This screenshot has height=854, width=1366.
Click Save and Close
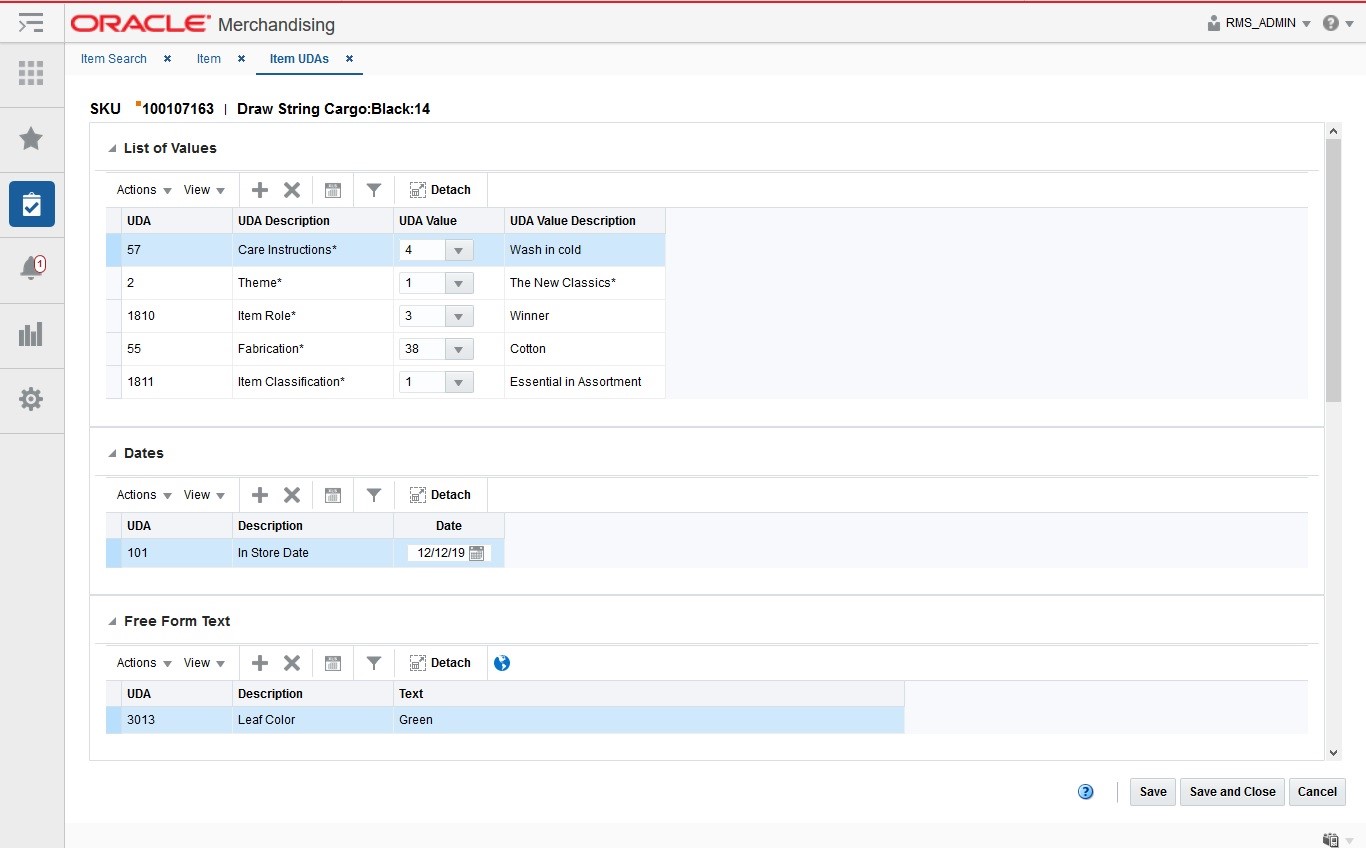[1232, 792]
